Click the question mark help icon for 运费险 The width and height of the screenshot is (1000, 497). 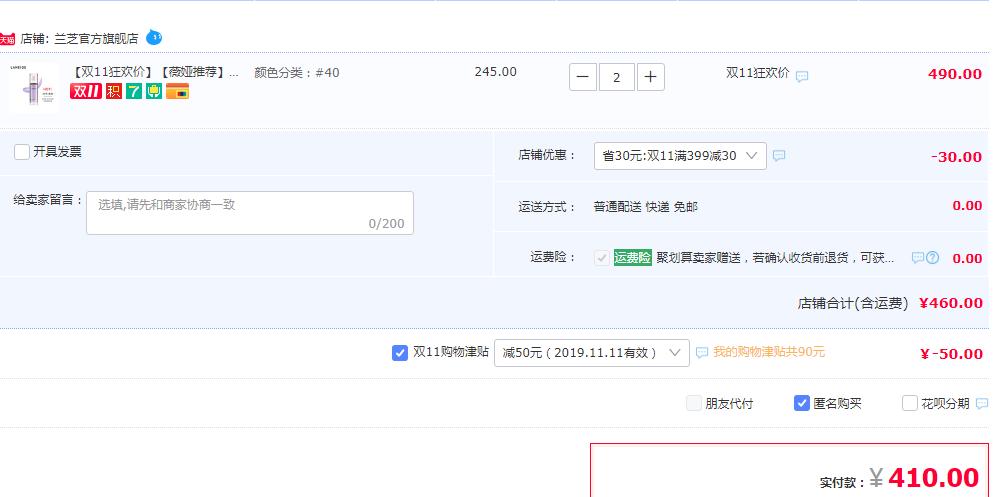tap(932, 258)
